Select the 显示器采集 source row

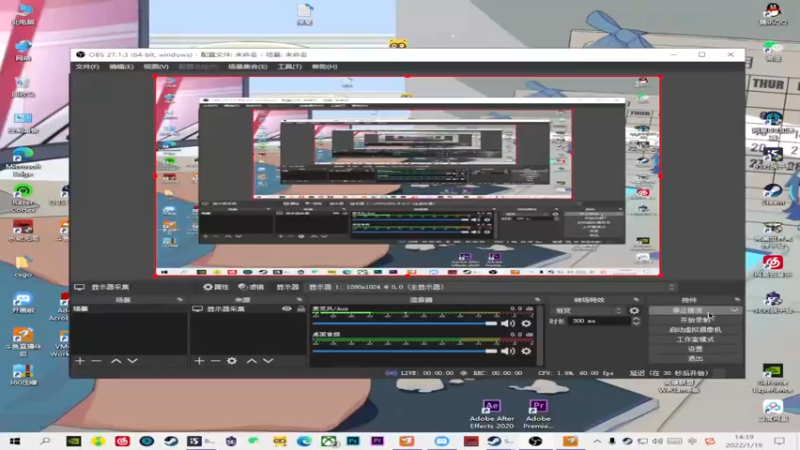pyautogui.click(x=248, y=309)
